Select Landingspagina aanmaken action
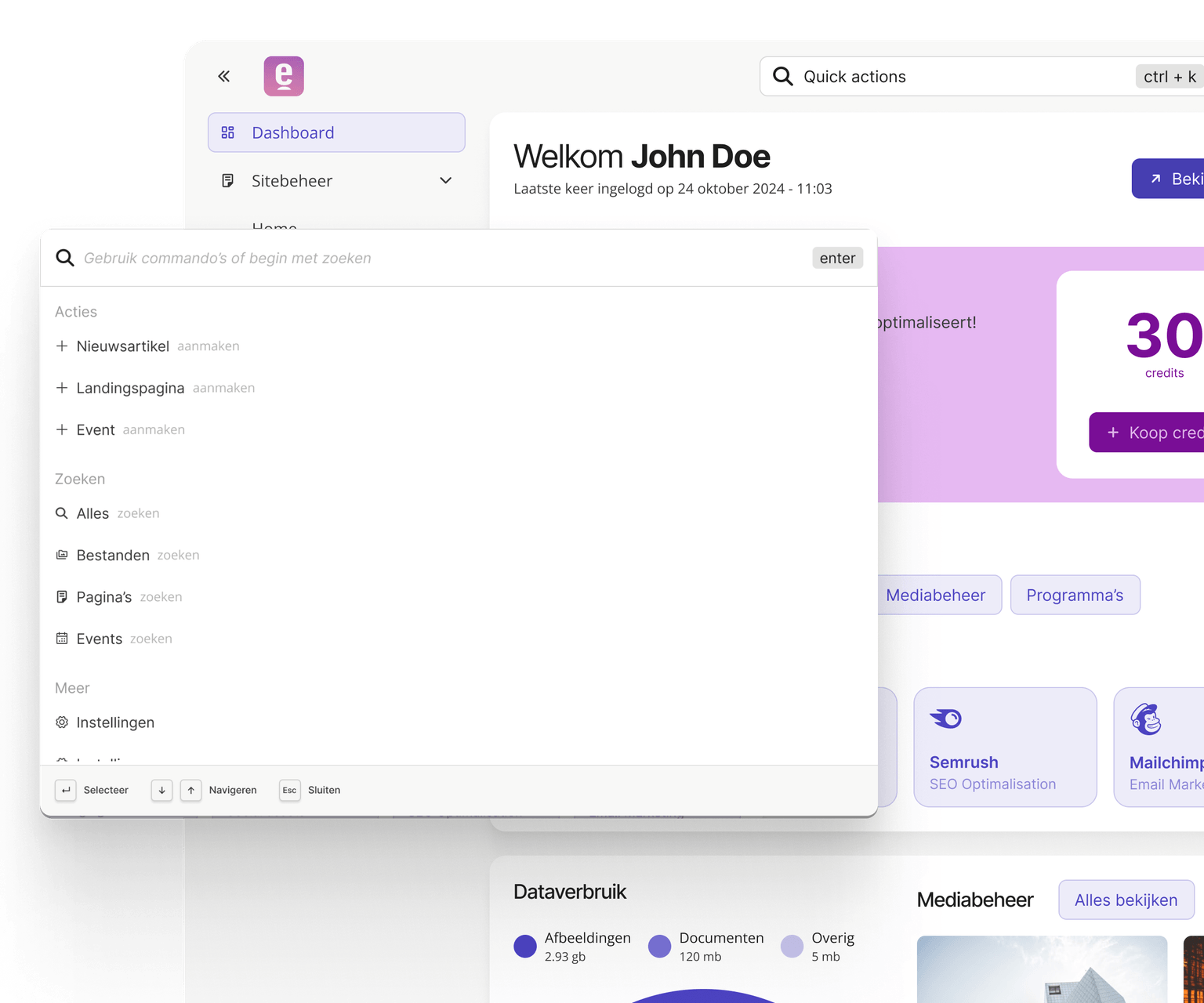Viewport: 1204px width, 1003px height. [131, 388]
